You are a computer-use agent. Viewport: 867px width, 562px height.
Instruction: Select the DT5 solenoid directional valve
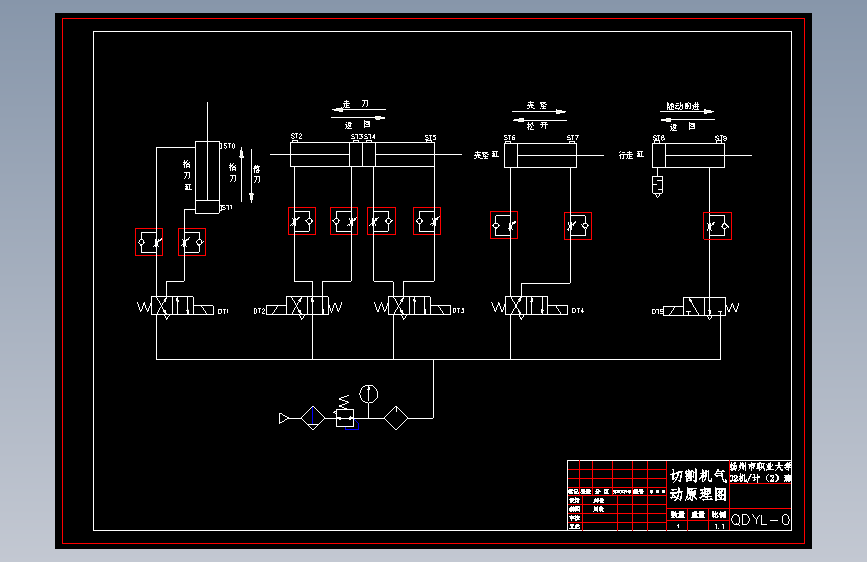point(701,307)
